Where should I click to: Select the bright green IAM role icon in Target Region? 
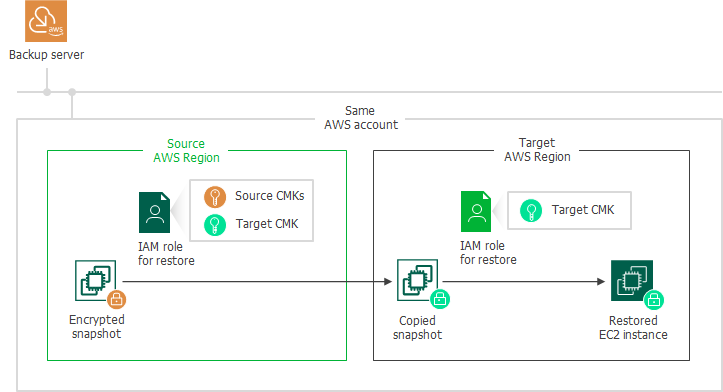click(476, 211)
